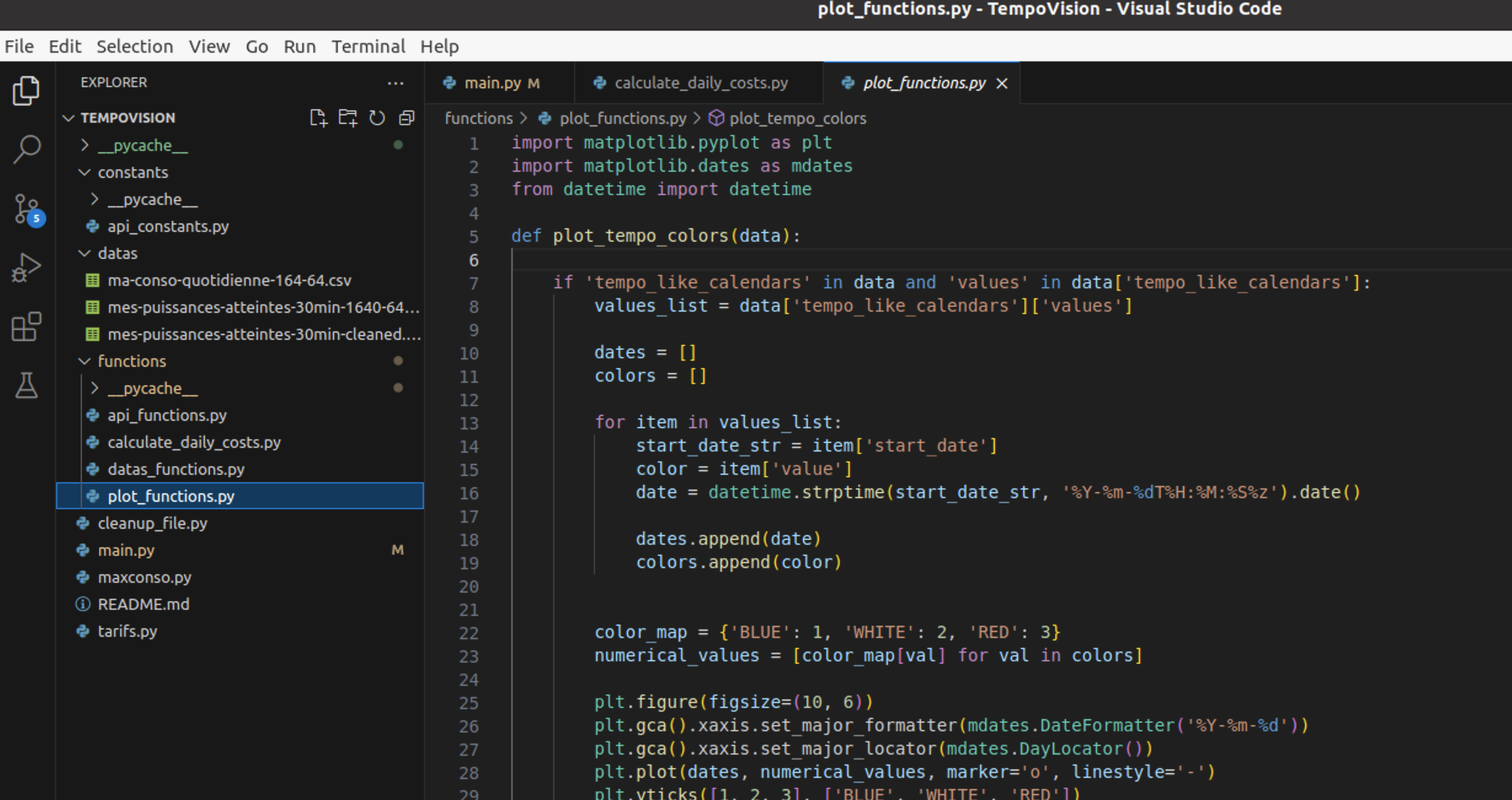
Task: Click plot_tempo_colors in the breadcrumb
Action: pyautogui.click(x=798, y=118)
